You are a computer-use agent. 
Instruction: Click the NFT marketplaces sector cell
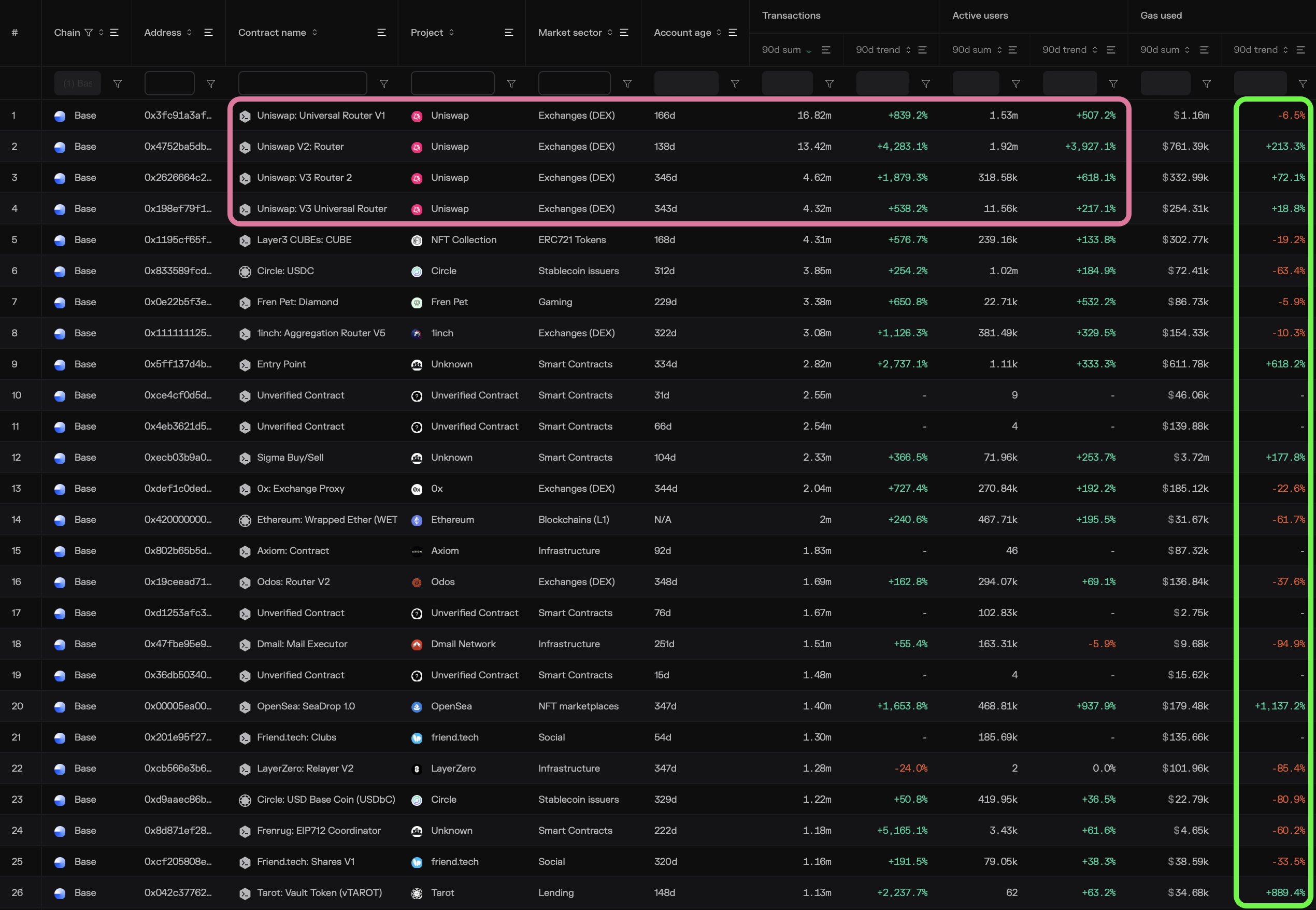click(x=579, y=706)
